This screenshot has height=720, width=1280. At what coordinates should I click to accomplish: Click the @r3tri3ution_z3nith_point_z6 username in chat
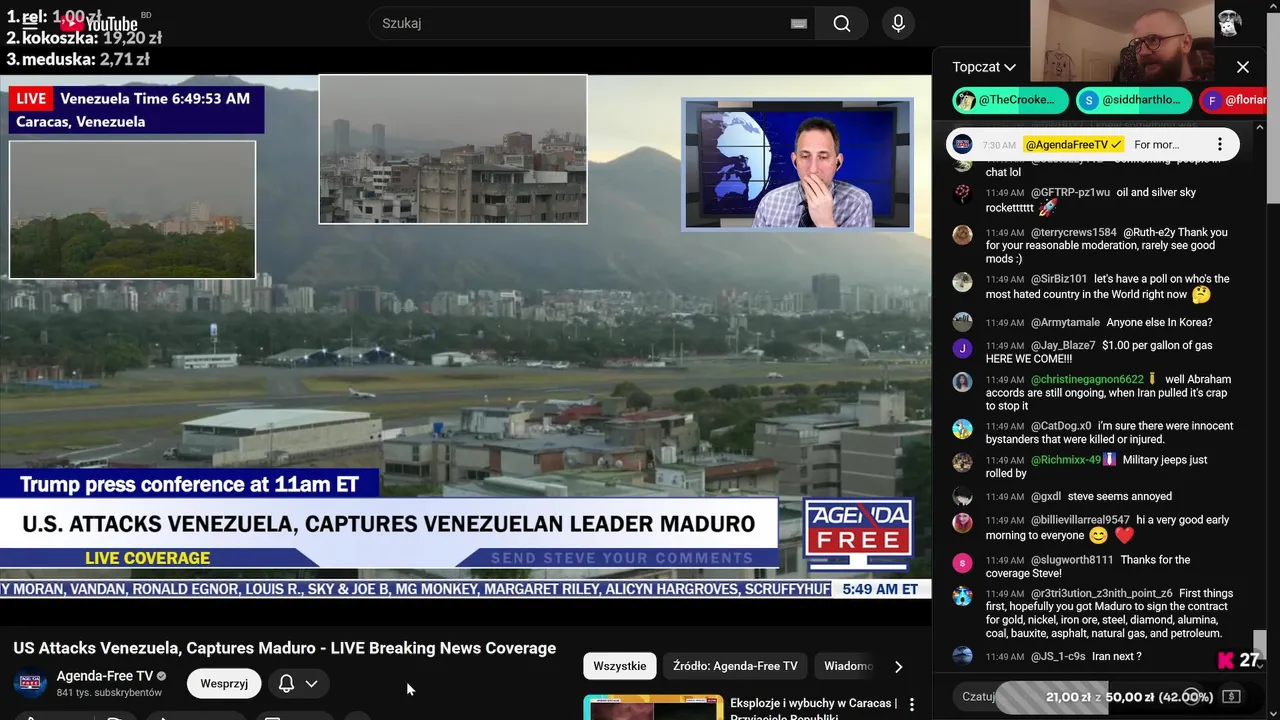coord(1101,593)
